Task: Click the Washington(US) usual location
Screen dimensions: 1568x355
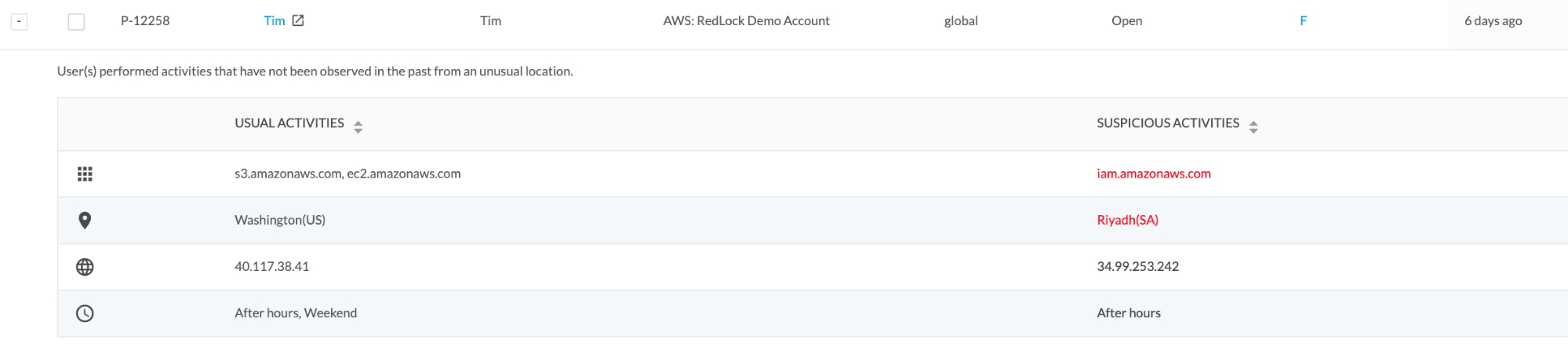Action: tap(279, 220)
